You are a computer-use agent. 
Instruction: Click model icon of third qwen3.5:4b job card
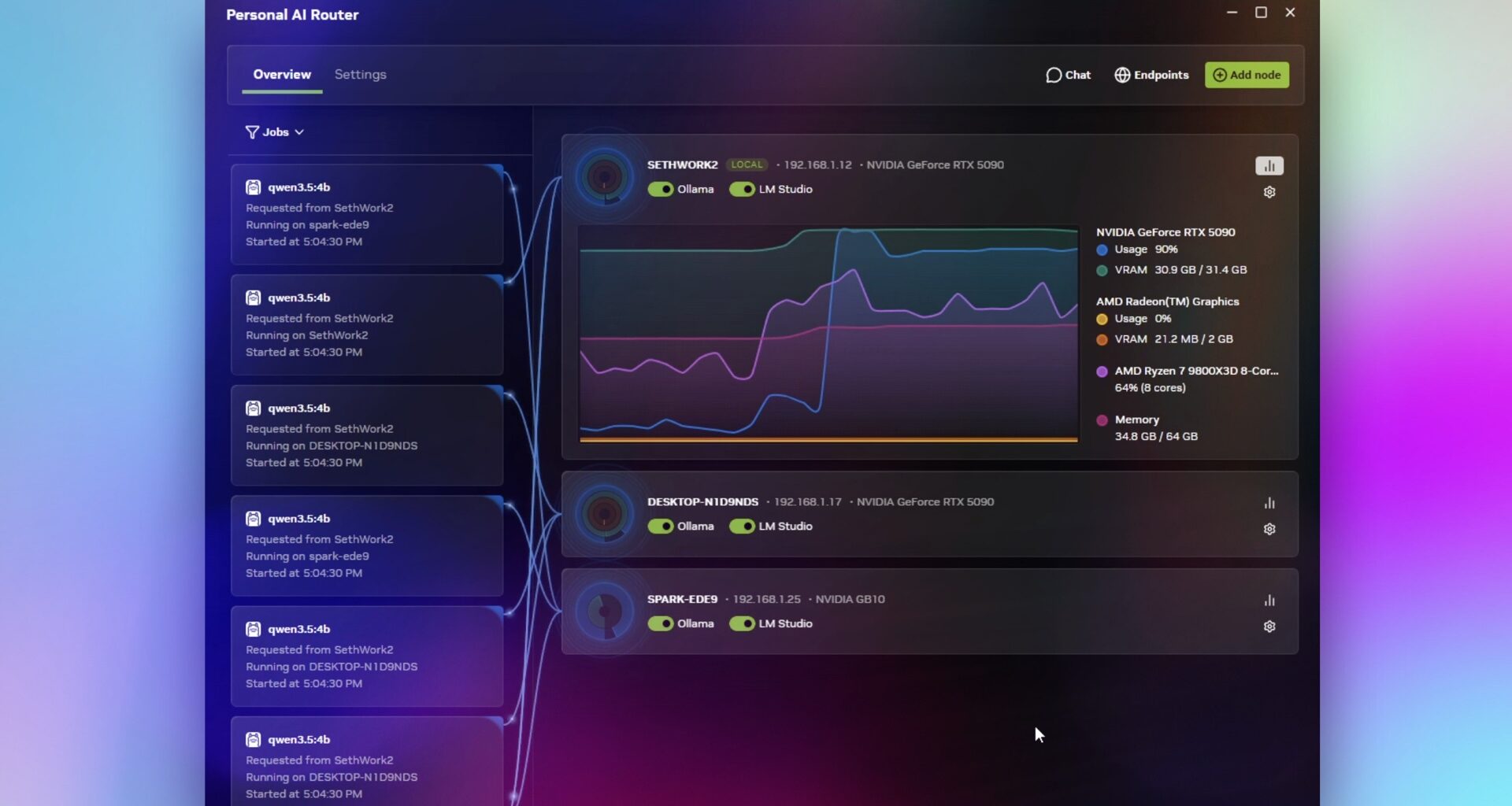(253, 409)
